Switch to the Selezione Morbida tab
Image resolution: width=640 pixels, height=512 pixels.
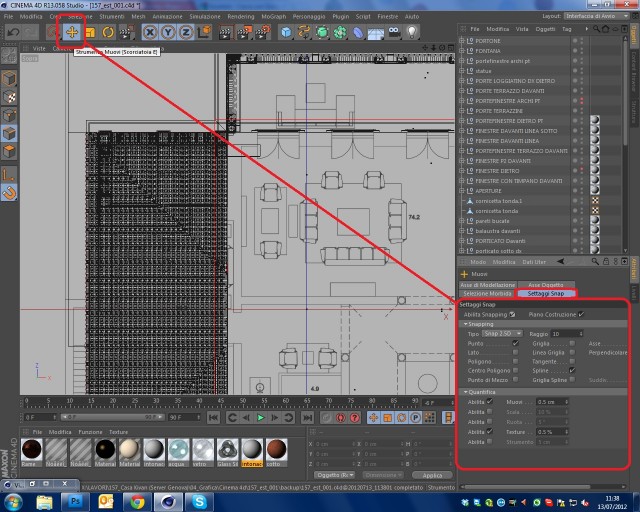(x=487, y=294)
